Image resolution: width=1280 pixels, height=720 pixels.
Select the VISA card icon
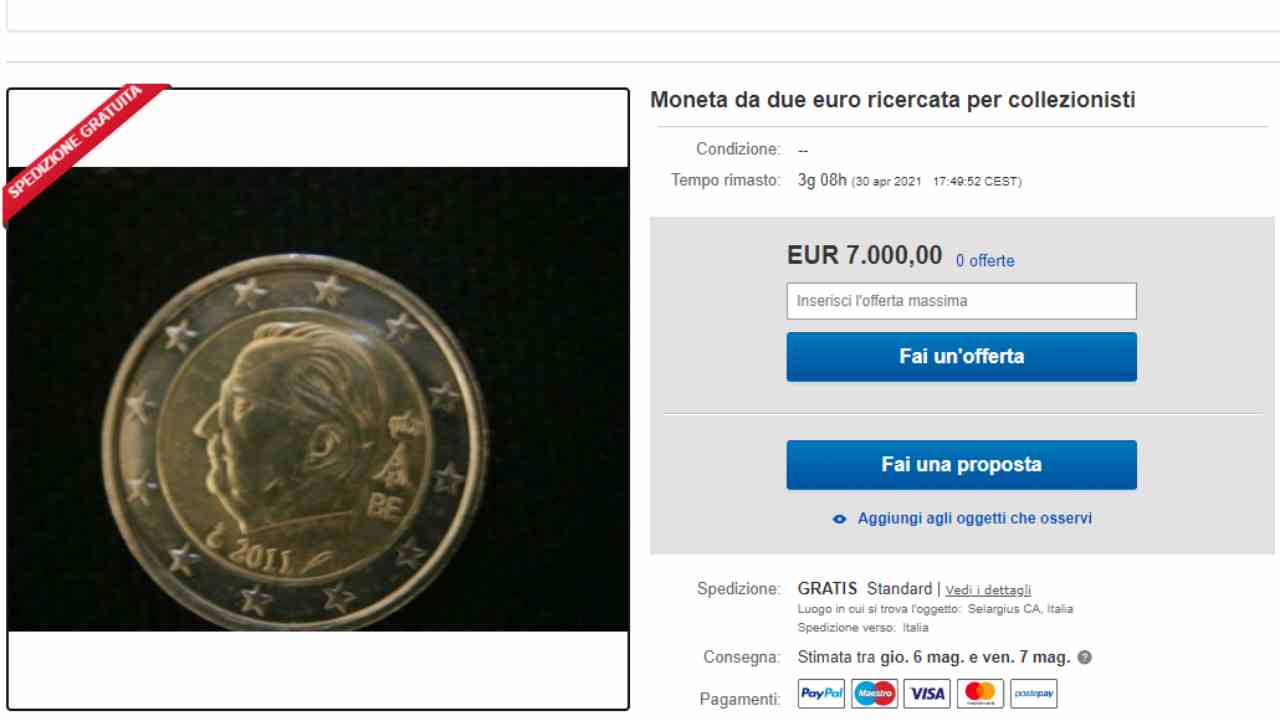click(928, 693)
